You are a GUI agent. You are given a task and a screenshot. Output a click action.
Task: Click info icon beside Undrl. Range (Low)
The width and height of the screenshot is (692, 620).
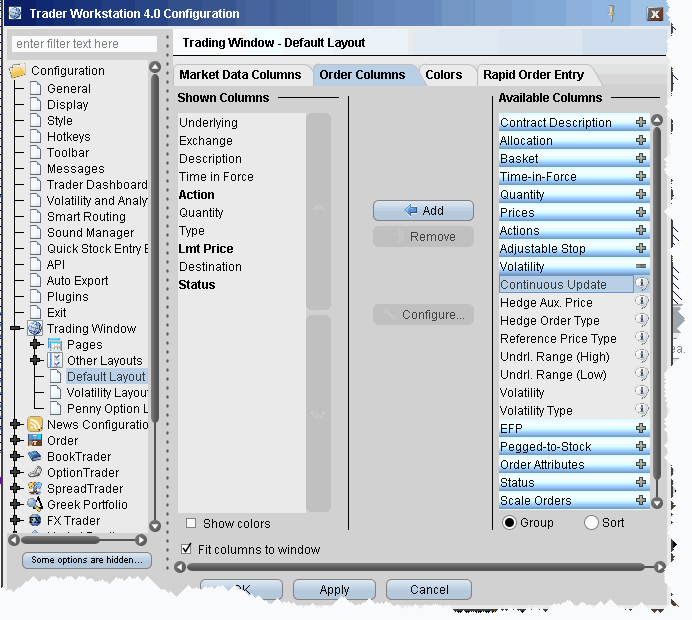pos(642,374)
